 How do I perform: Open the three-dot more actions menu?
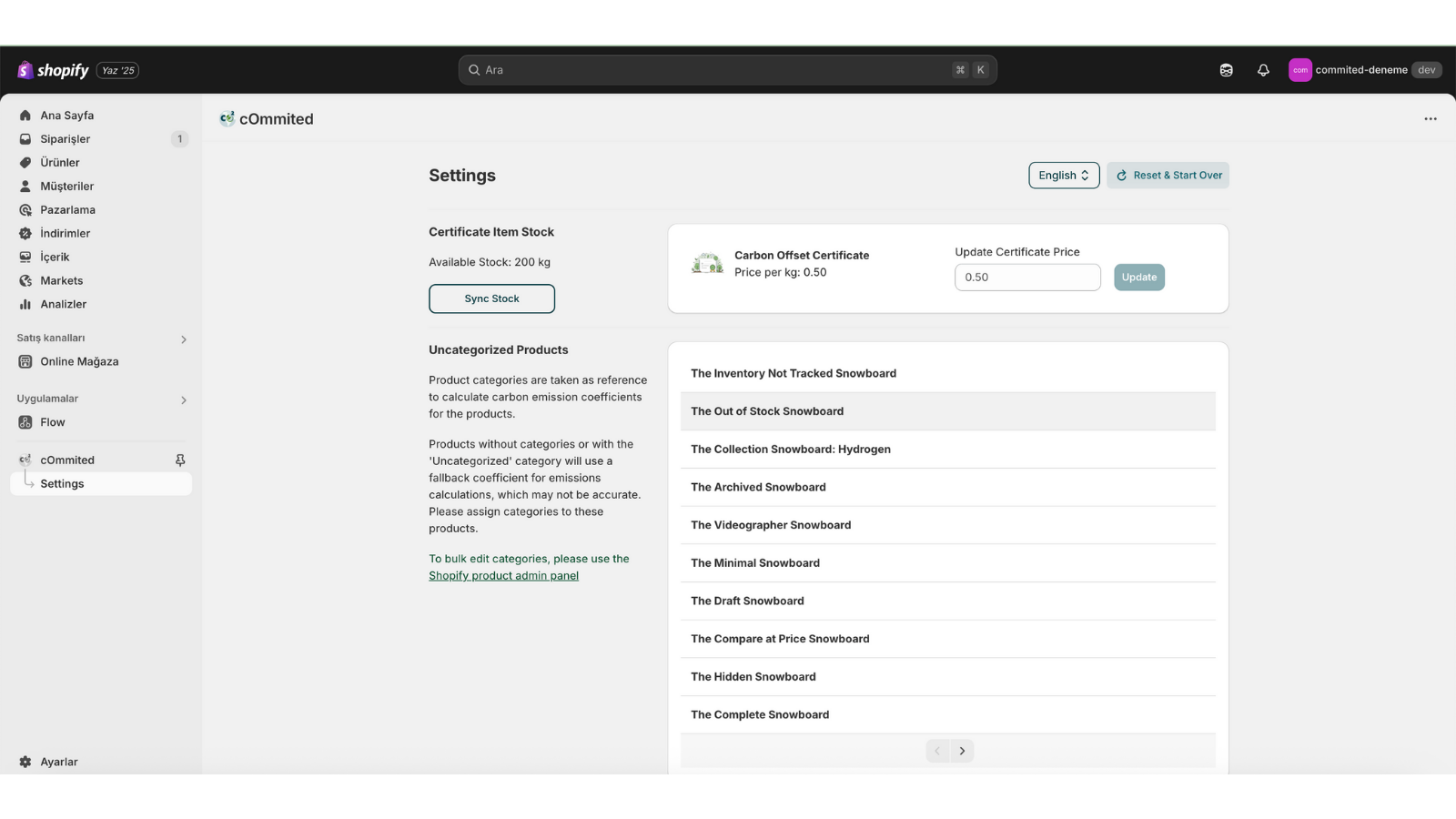1431,119
